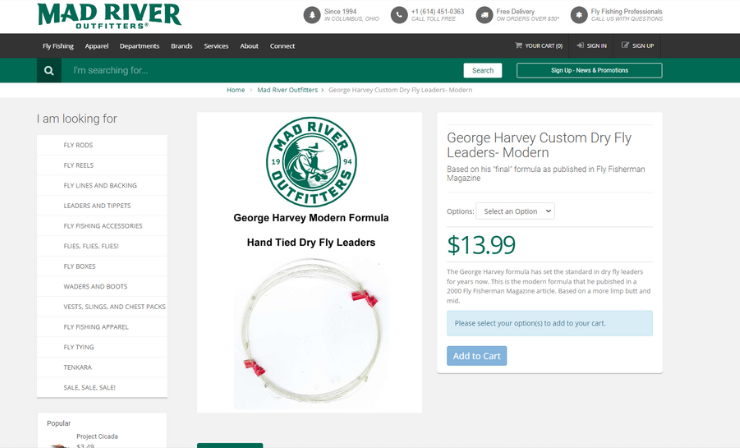Viewport: 740px width, 448px height.
Task: Click the shopping cart icon
Action: (x=519, y=45)
